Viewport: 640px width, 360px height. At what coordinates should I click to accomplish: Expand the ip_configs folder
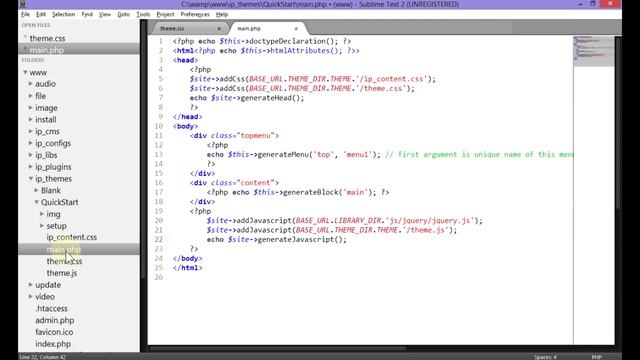tap(31, 143)
